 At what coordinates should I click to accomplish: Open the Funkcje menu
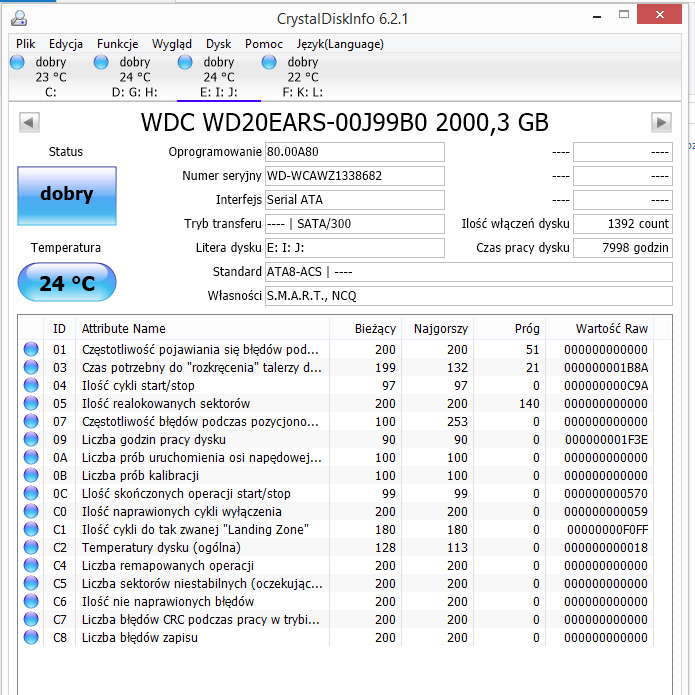117,44
